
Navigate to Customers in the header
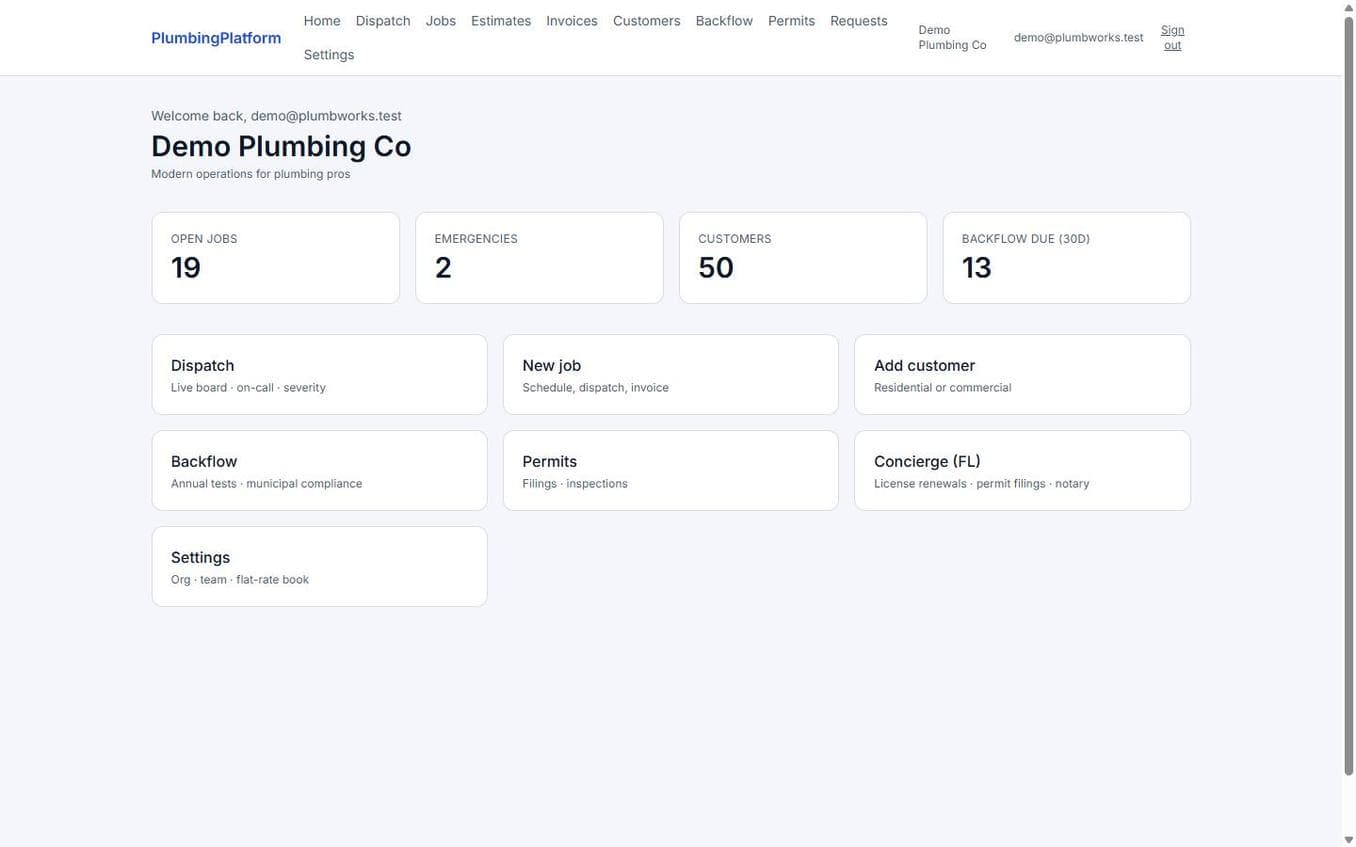click(x=647, y=21)
